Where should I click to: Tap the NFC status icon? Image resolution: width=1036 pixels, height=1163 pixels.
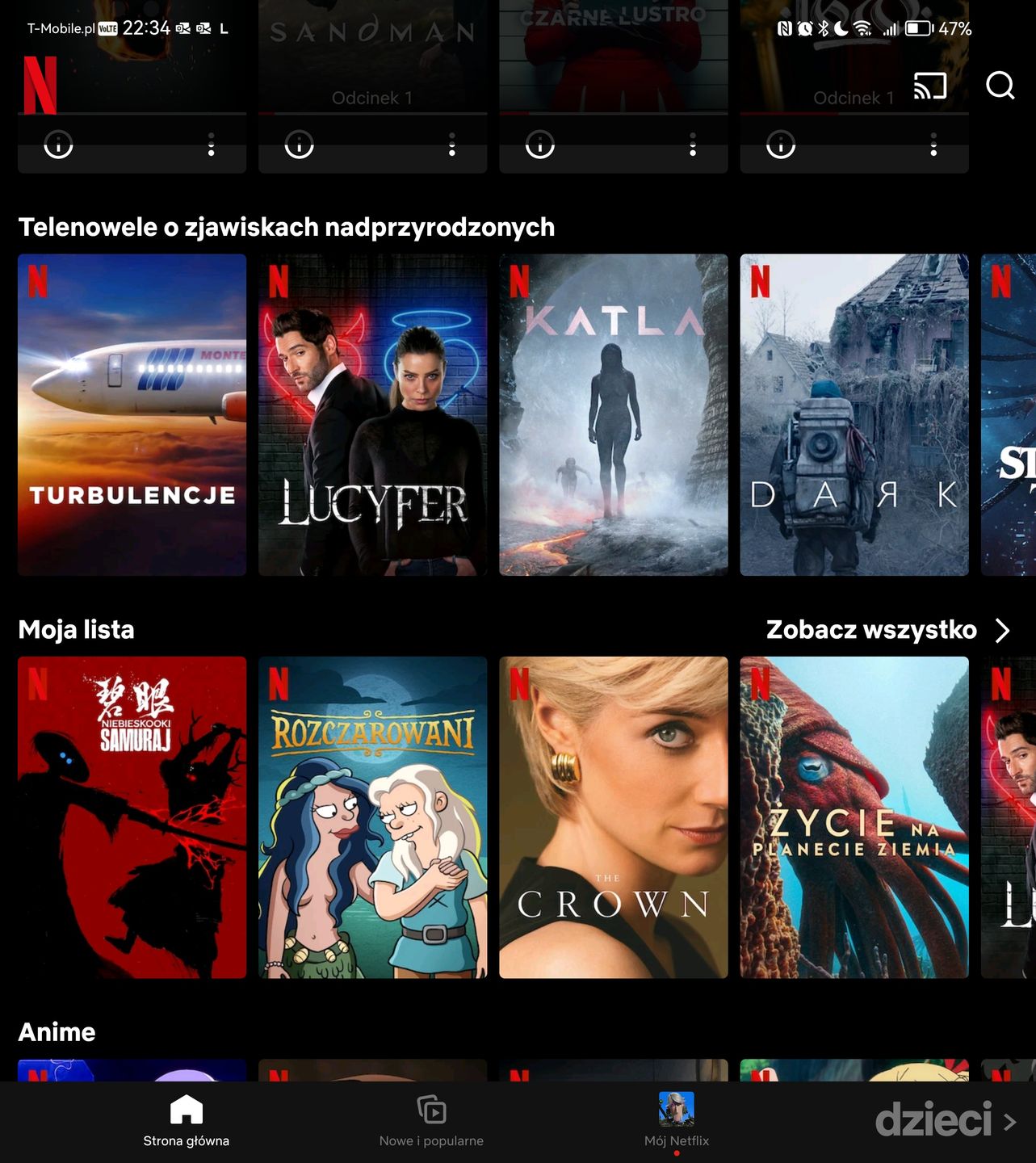785,29
